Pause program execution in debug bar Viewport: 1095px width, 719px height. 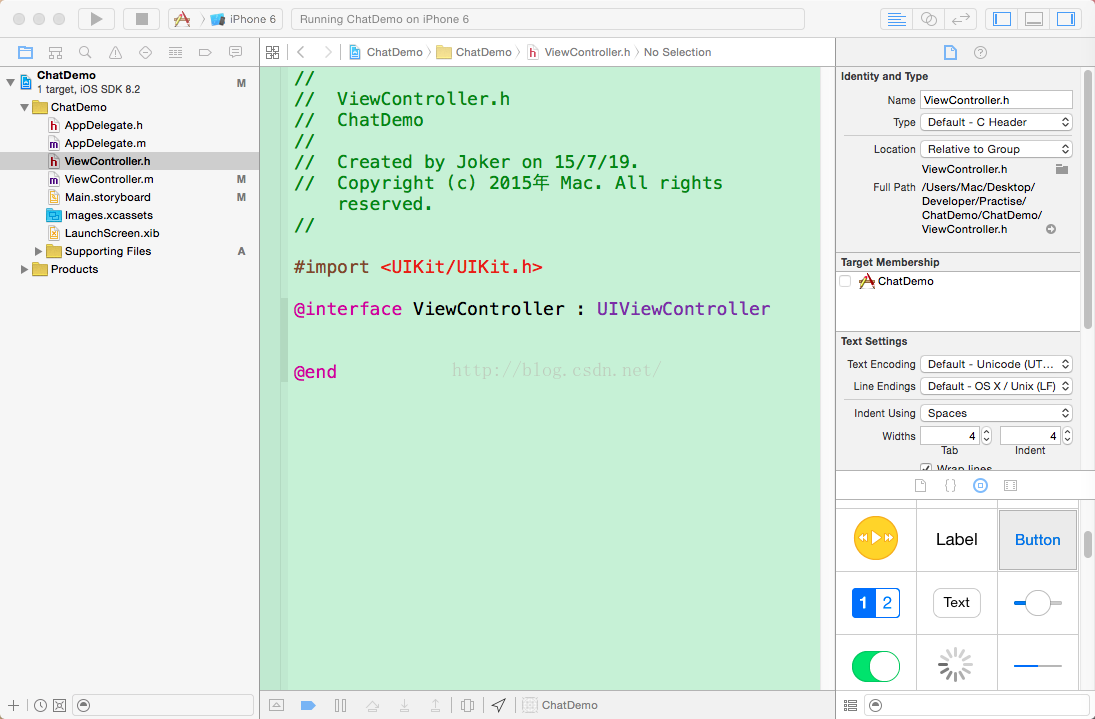(x=340, y=706)
